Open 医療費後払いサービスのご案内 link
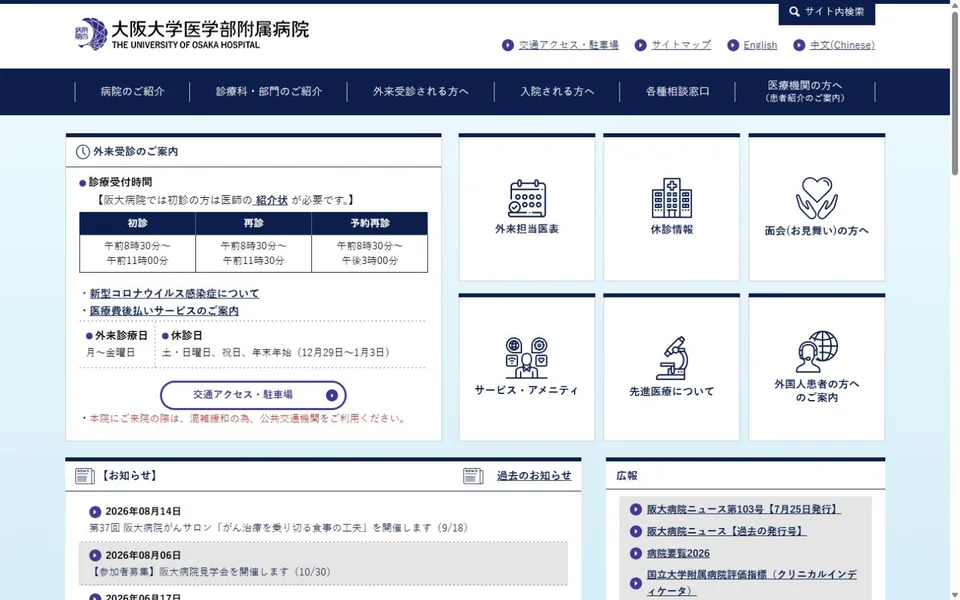960x600 pixels. pos(164,311)
